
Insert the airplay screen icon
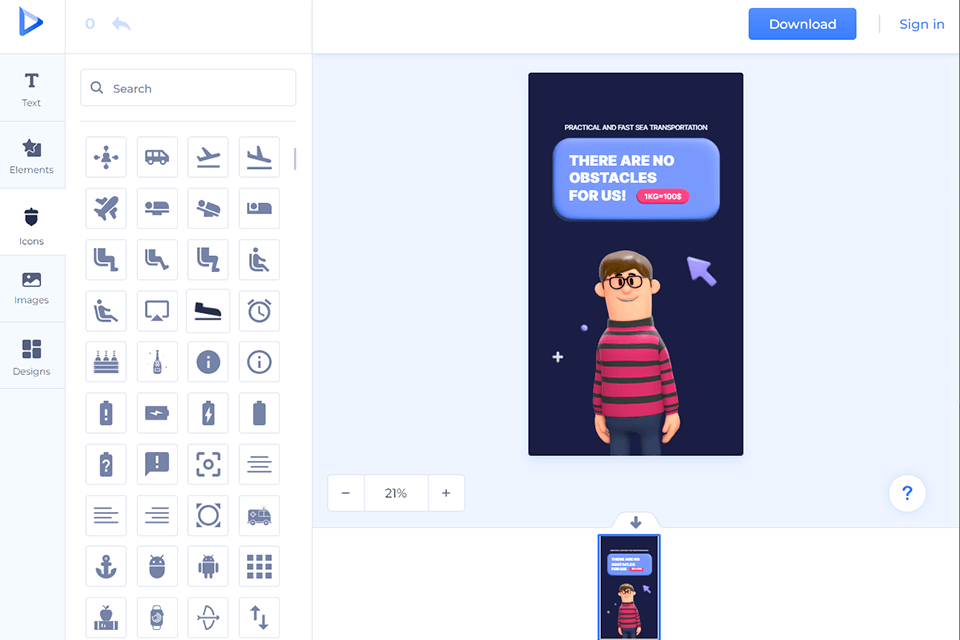pyautogui.click(x=157, y=311)
